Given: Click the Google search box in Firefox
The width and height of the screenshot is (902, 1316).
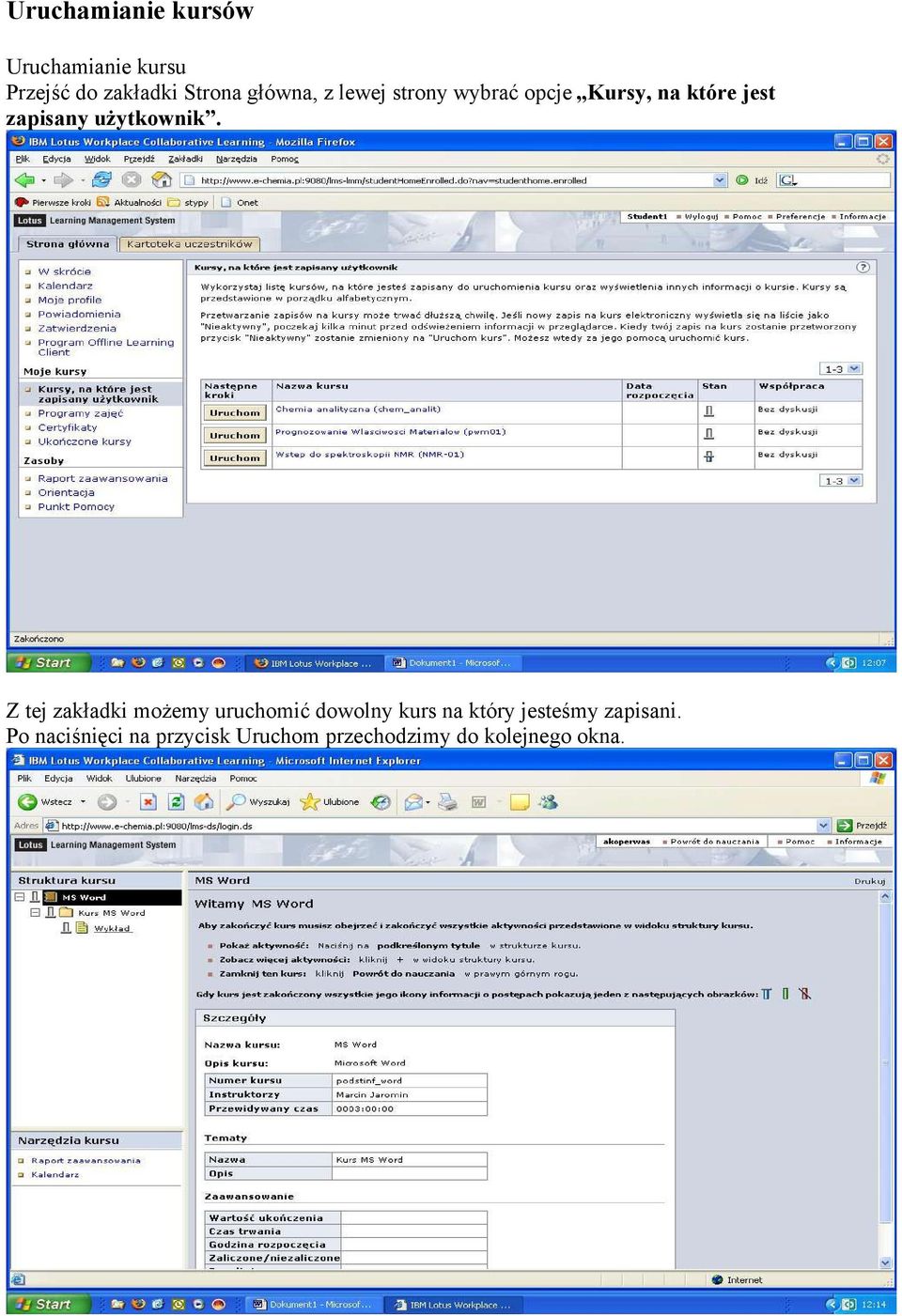Looking at the screenshot, I should (836, 180).
